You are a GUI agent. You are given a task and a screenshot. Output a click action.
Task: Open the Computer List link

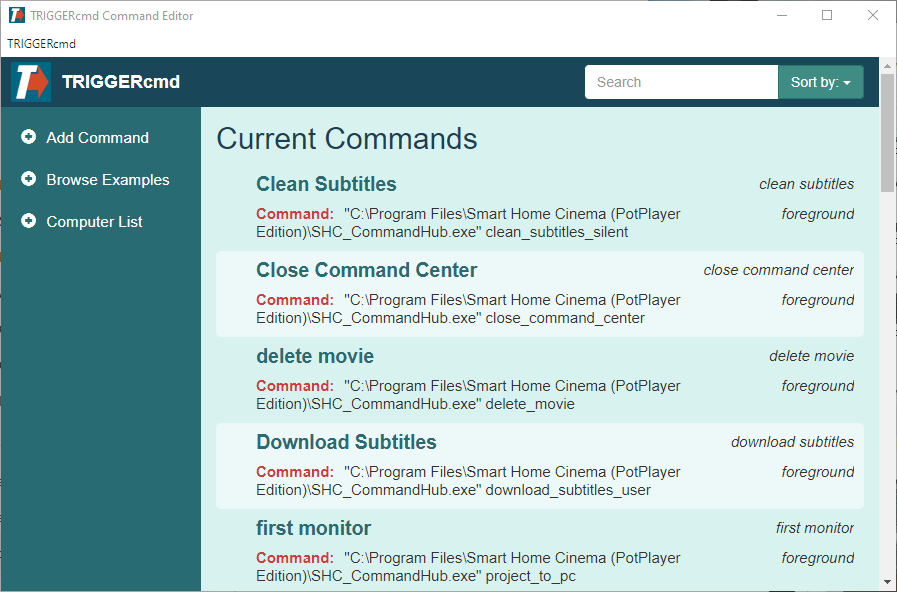coord(94,221)
